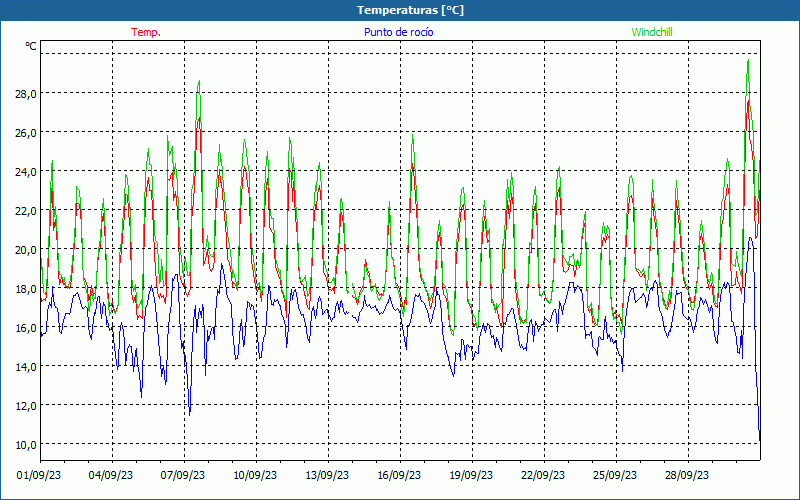The image size is (800, 500).
Task: Click the 25/09/23 date label
Action: [615, 475]
